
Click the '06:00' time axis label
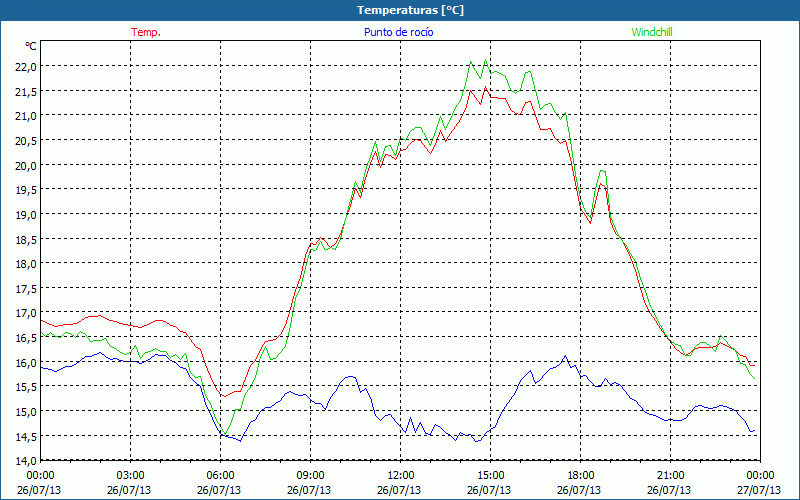coord(220,475)
